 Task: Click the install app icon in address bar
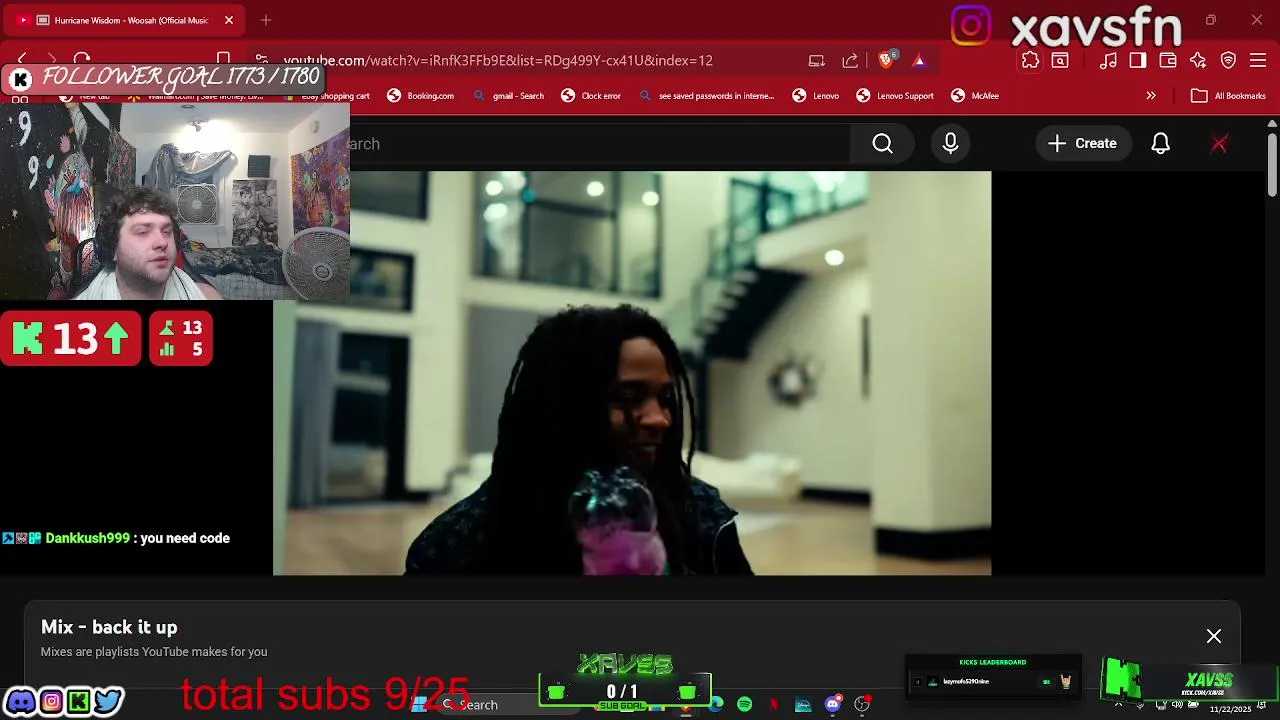(x=816, y=60)
